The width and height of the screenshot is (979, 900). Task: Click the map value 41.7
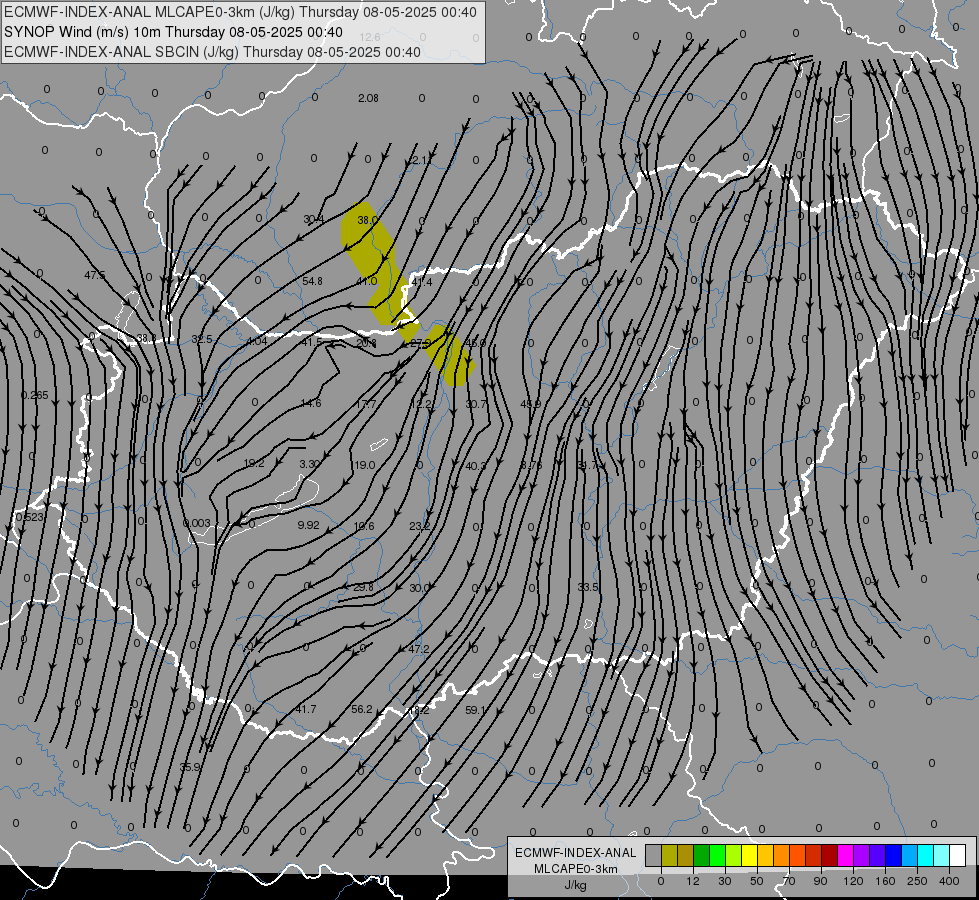pyautogui.click(x=306, y=709)
